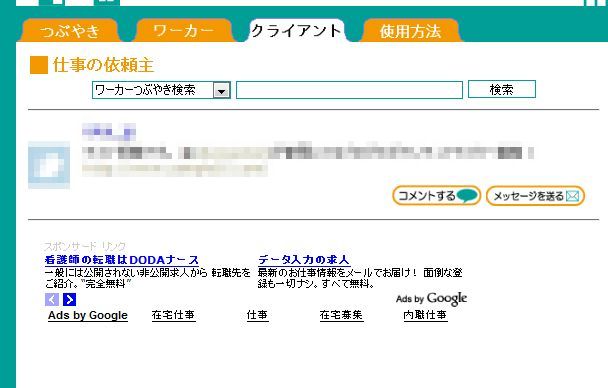Expand the ワーカーつぶやき検索 dropdown arrow
Viewport: 608px width, 388px height.
[221, 91]
